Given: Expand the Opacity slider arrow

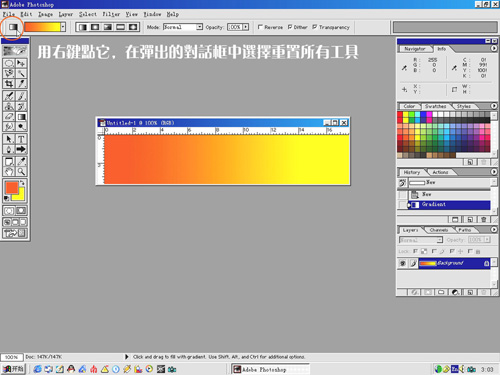Looking at the screenshot, I should 246,27.
